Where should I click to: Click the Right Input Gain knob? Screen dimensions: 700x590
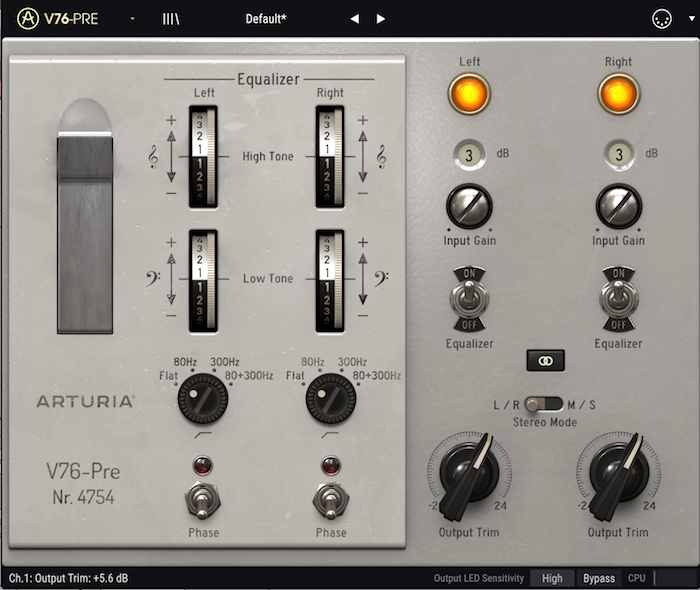point(619,206)
